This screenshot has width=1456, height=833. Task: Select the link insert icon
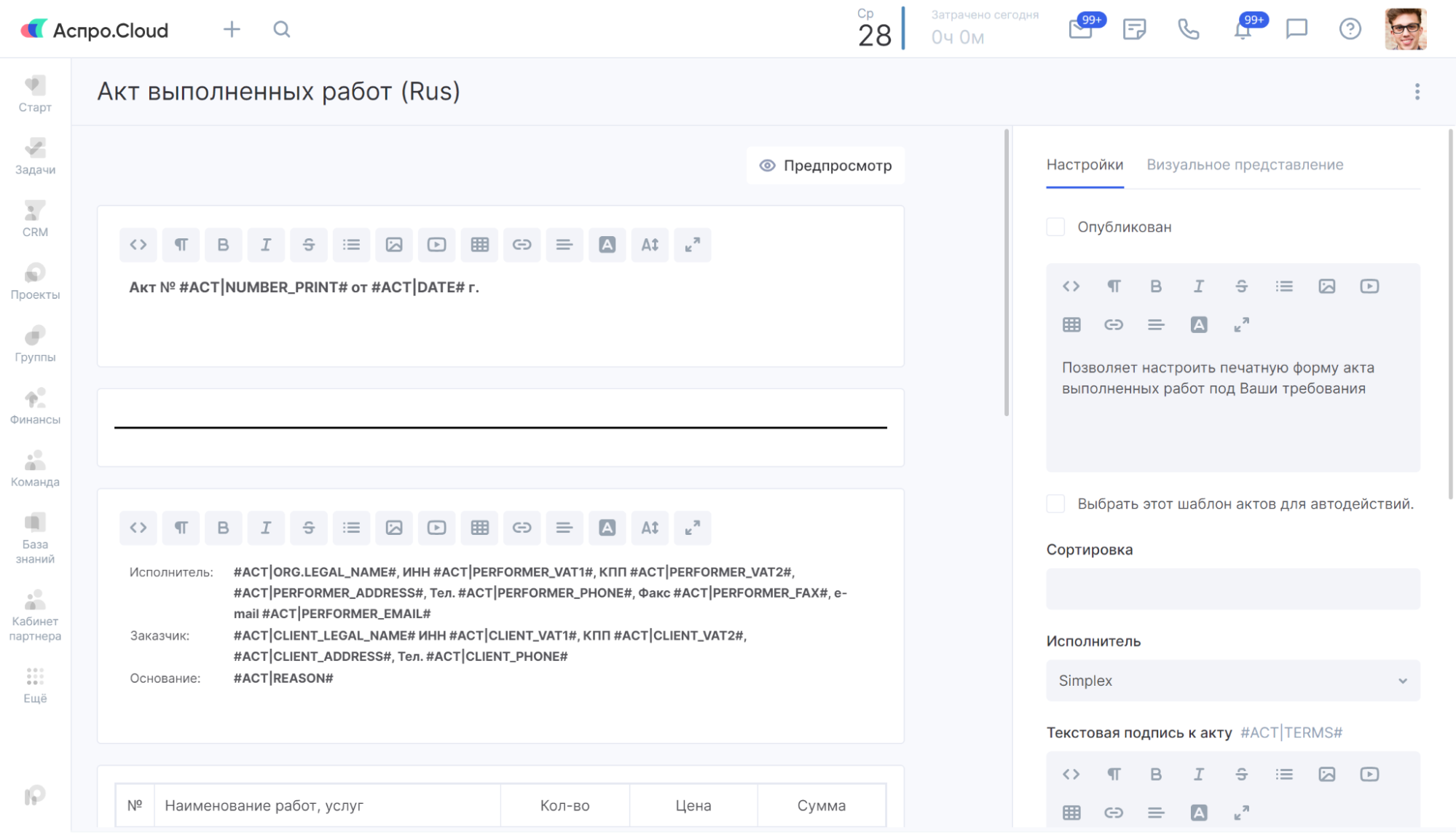[522, 244]
